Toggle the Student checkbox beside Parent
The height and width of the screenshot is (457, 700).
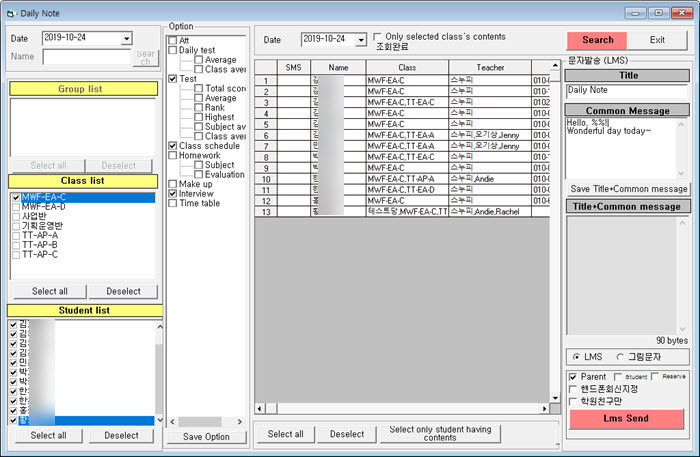pos(618,377)
